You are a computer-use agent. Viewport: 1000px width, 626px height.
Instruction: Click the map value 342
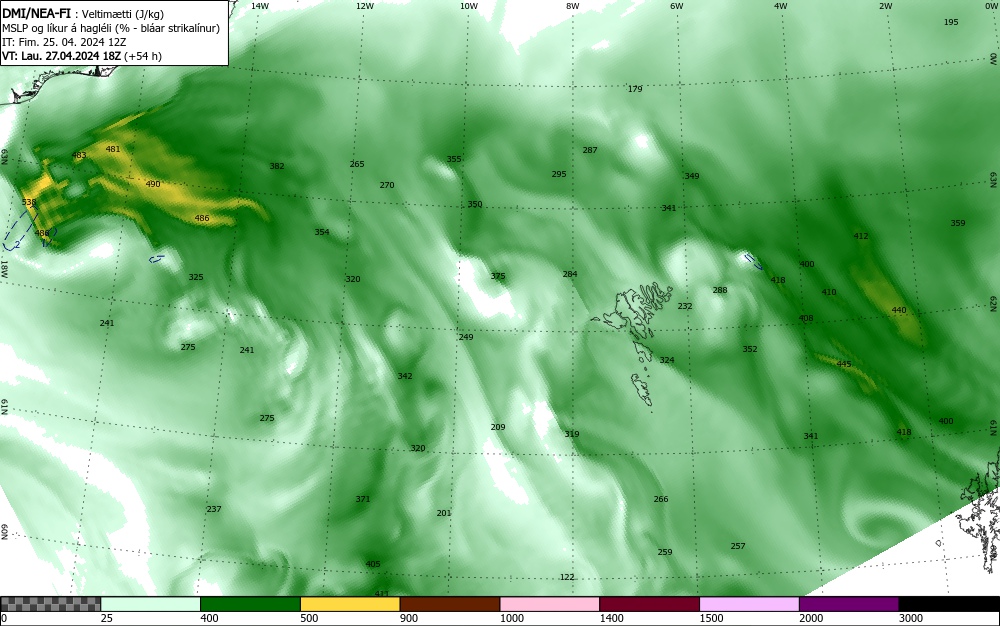[x=405, y=376]
